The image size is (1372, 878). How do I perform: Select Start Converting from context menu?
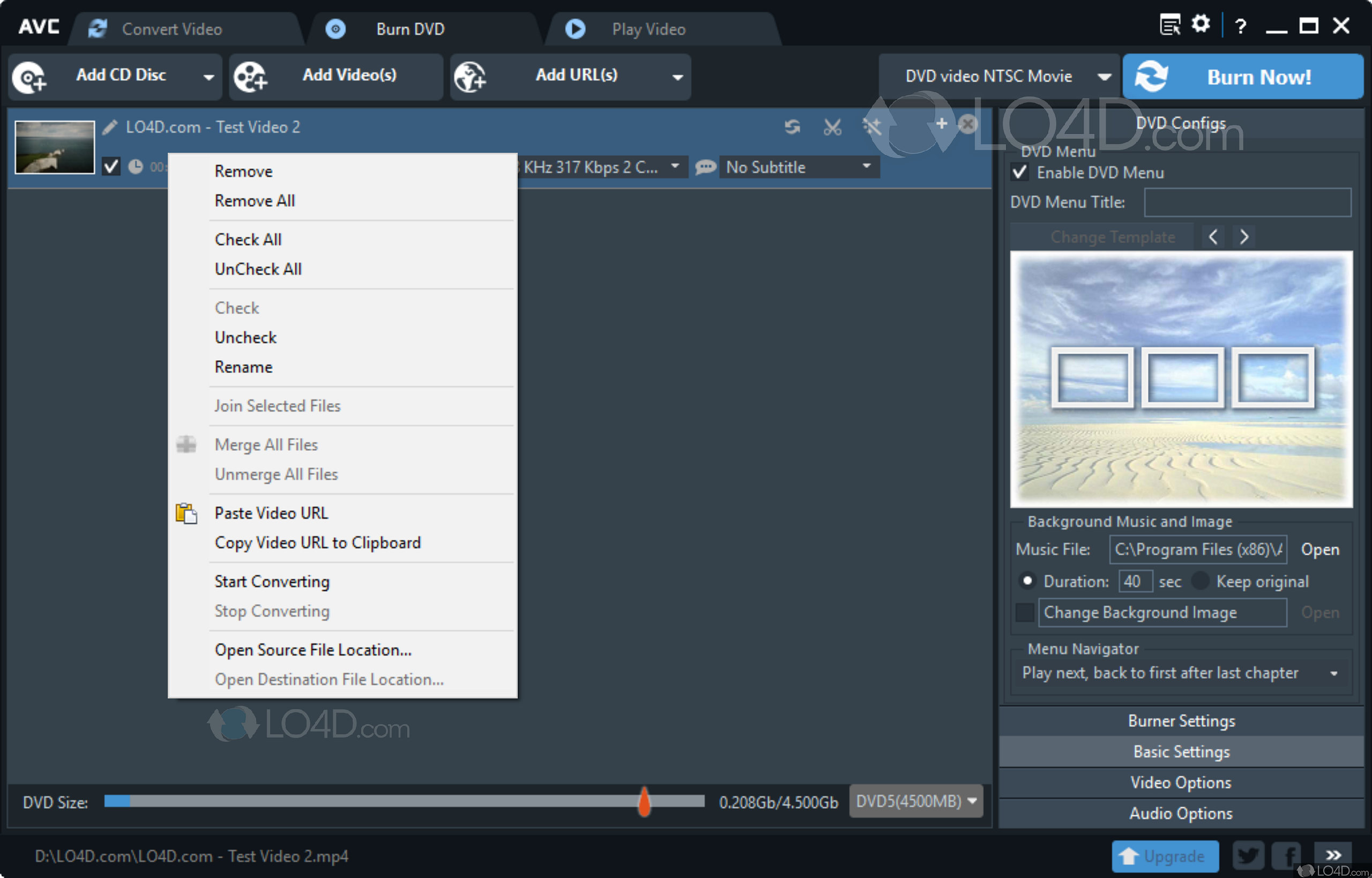coord(273,581)
